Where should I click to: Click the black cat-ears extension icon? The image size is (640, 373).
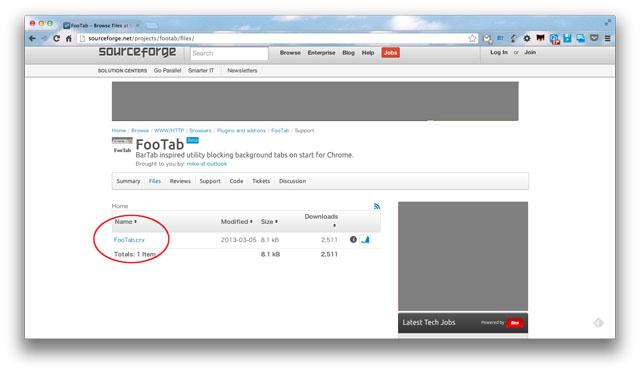pos(540,38)
